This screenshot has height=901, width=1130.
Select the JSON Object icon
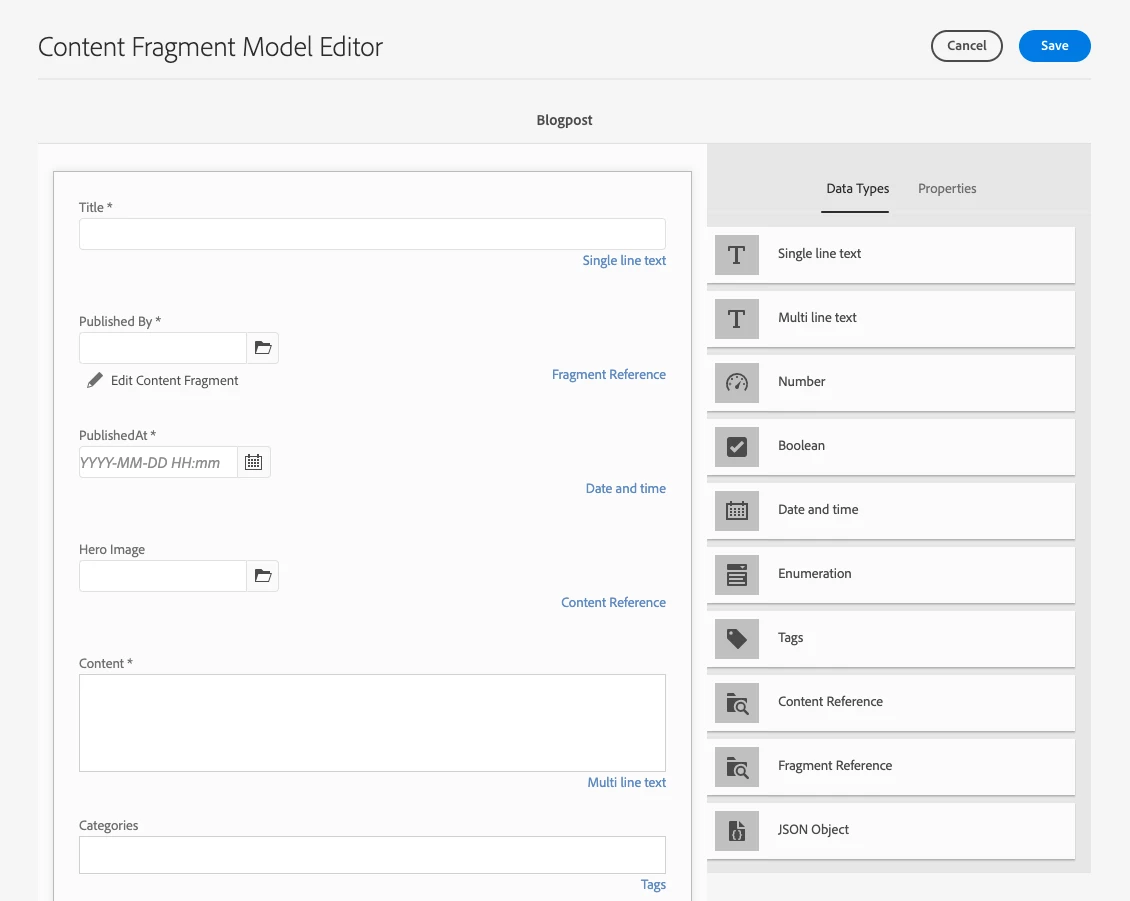[737, 831]
